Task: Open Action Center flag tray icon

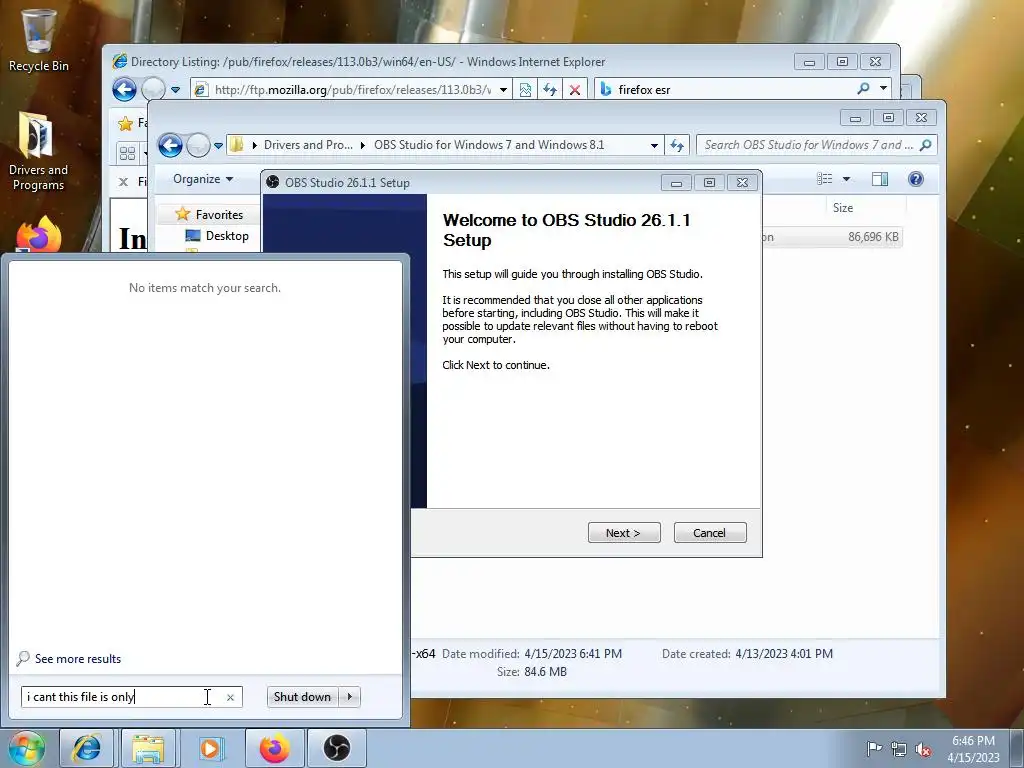Action: [x=874, y=748]
